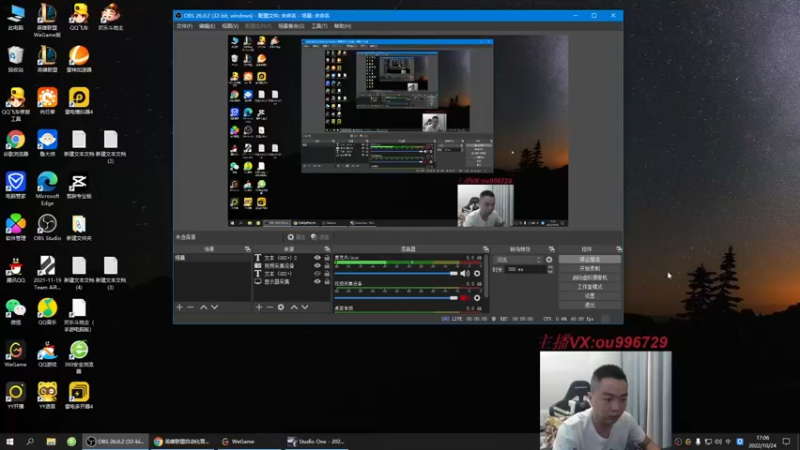
Task: Open the Windows Start menu
Action: tap(10, 441)
